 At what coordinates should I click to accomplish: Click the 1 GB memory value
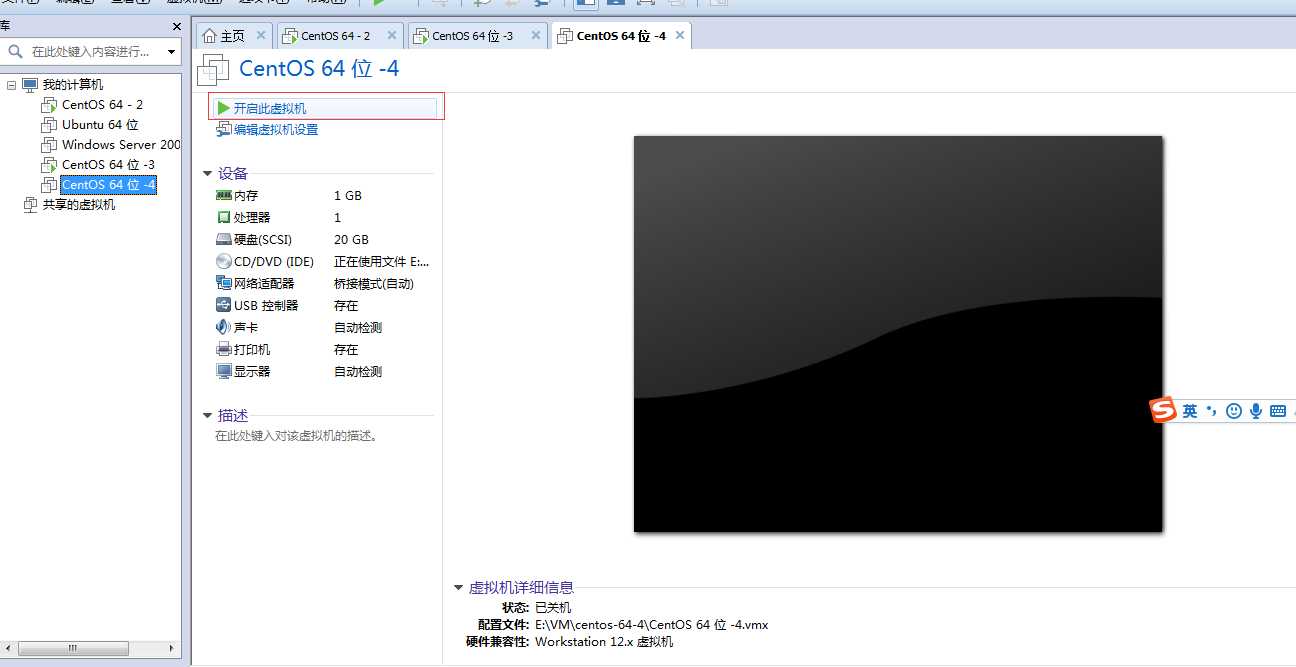tap(348, 196)
